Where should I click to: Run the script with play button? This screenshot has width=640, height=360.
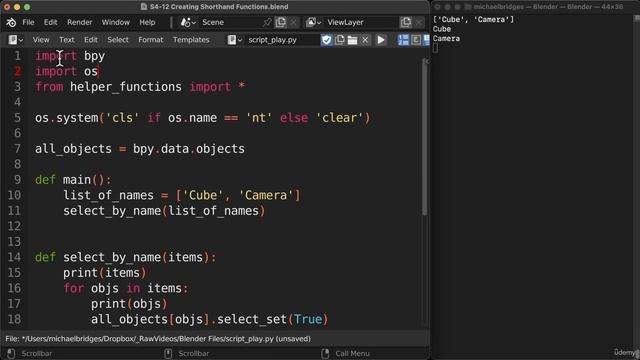(x=381, y=40)
